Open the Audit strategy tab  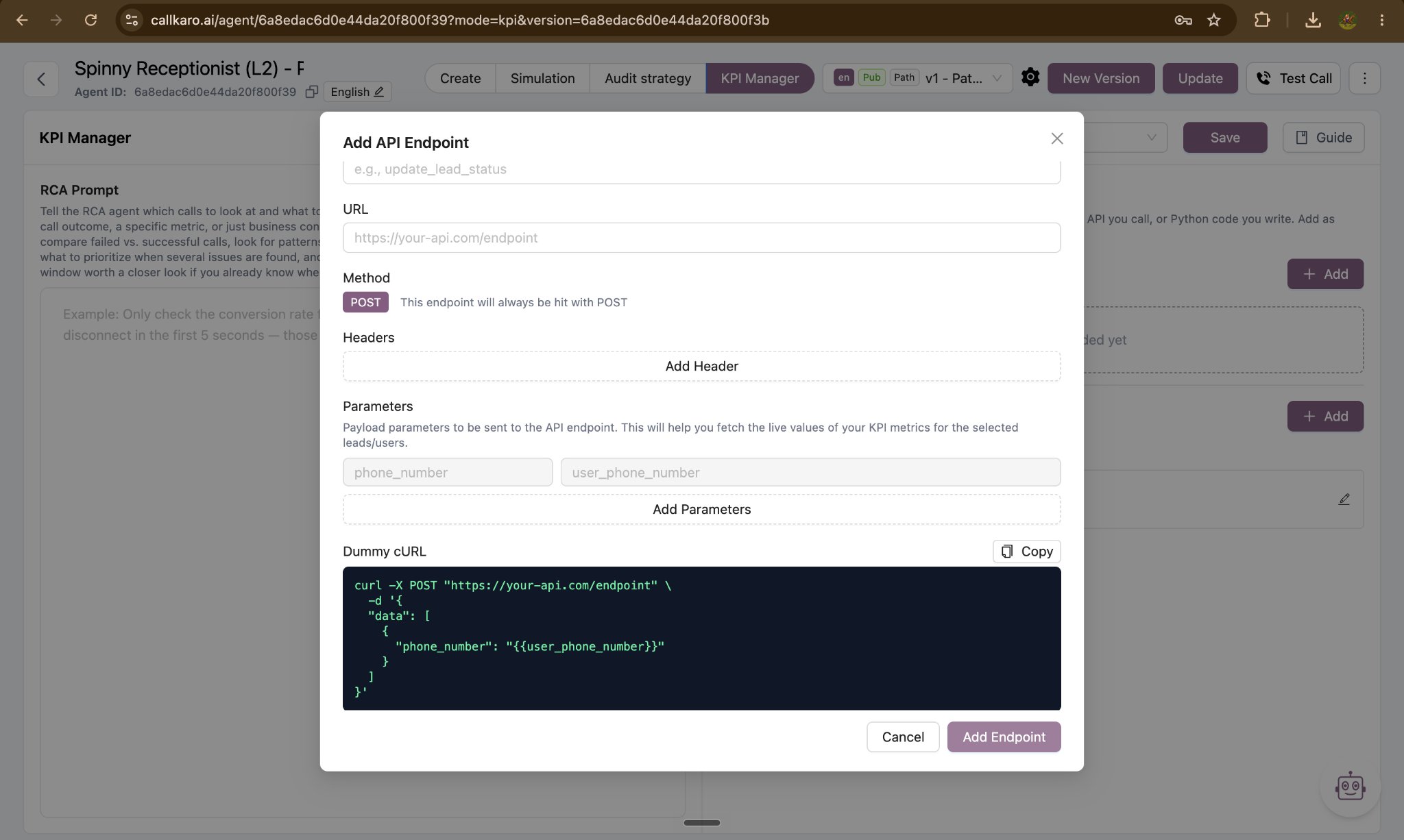click(x=648, y=78)
